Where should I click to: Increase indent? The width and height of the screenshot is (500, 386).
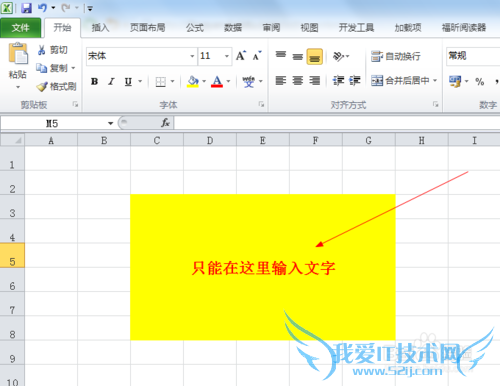(355, 81)
